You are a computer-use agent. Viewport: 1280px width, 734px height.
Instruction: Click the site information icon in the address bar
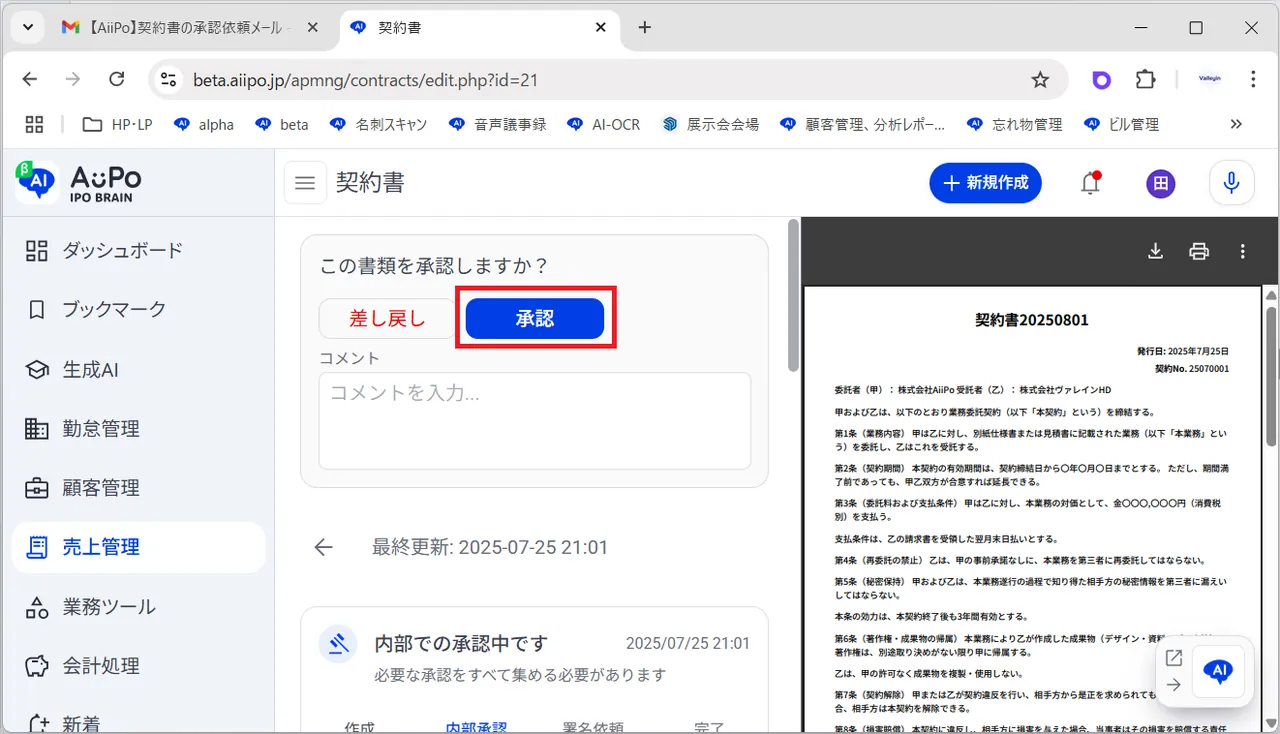tap(169, 79)
